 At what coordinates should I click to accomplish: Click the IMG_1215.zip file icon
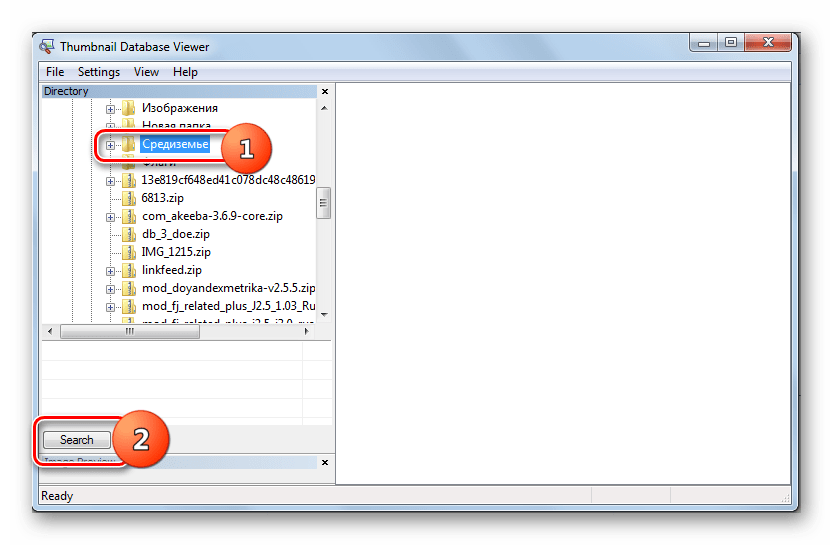(128, 252)
